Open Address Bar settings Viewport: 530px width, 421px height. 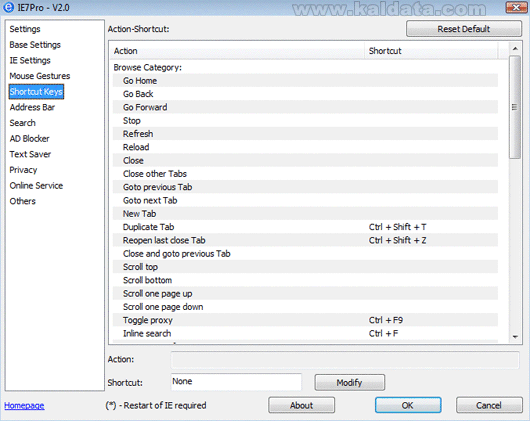[32, 107]
